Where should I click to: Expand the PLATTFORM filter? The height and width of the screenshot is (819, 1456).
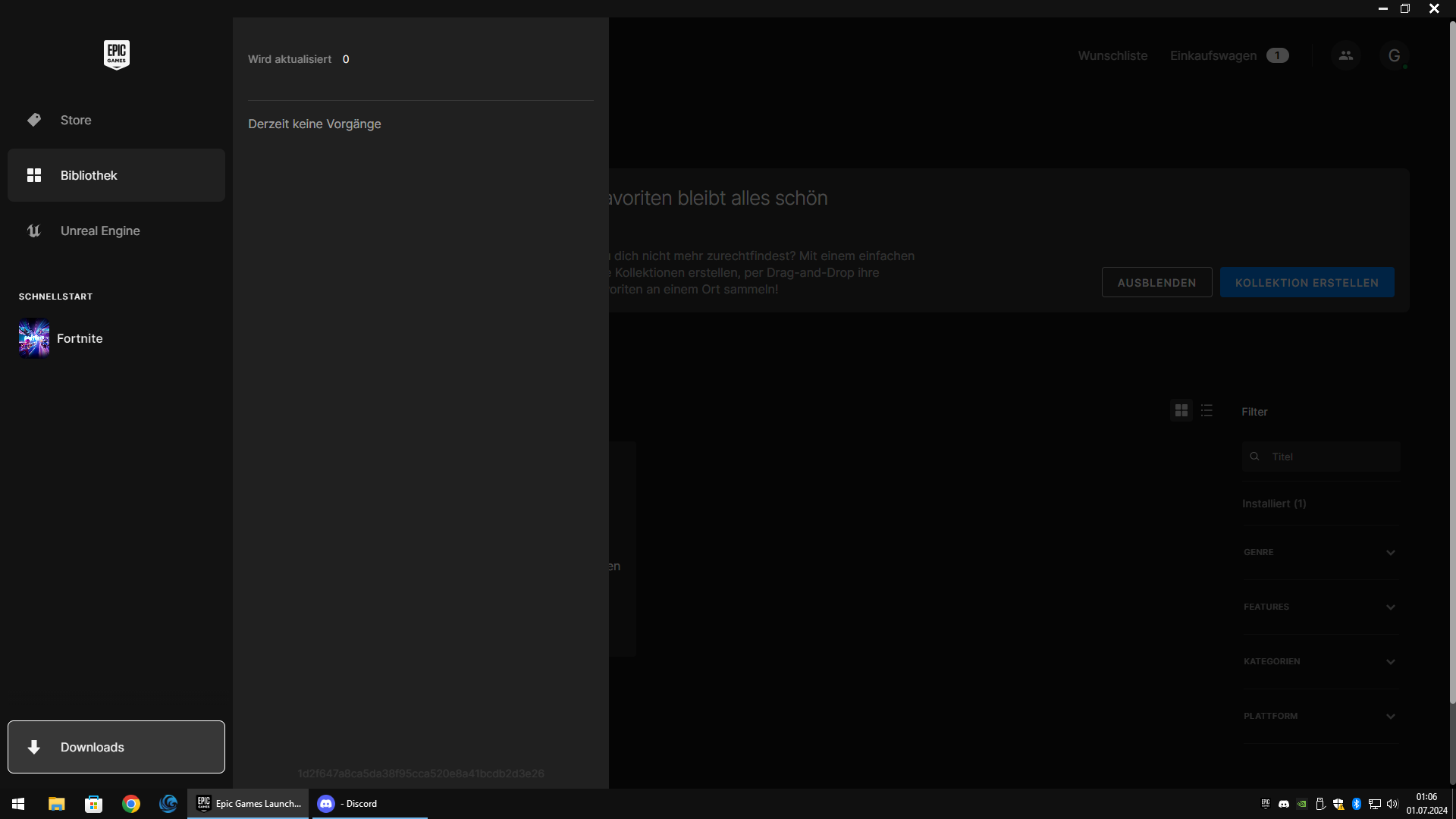coord(1319,716)
